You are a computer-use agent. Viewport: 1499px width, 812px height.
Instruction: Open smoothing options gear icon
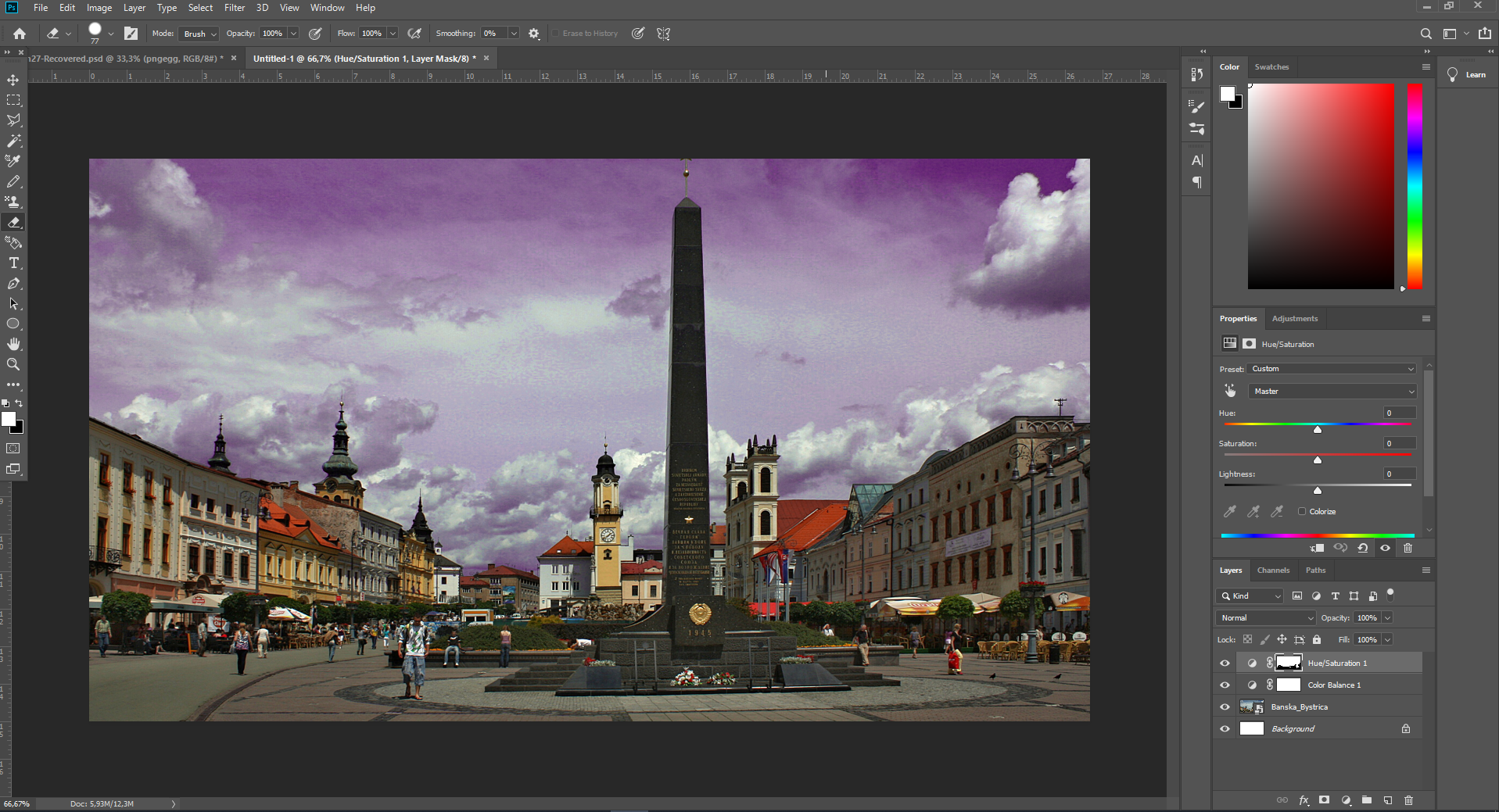tap(534, 34)
